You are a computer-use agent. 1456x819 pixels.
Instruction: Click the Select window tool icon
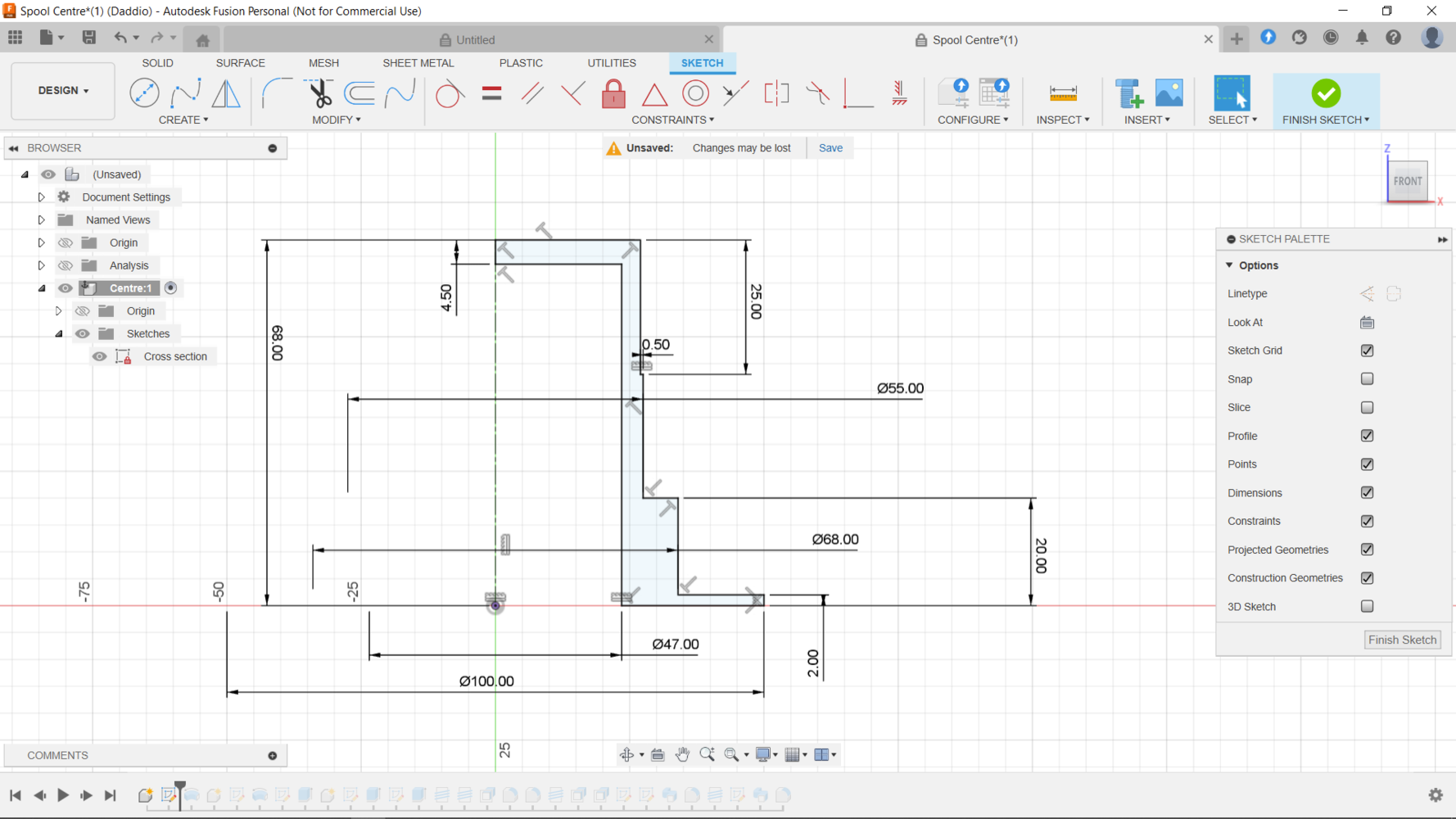[x=1232, y=93]
